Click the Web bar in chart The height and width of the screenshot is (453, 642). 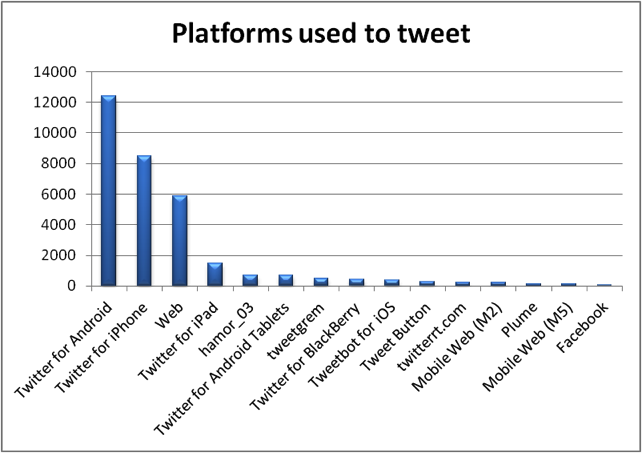(x=180, y=240)
